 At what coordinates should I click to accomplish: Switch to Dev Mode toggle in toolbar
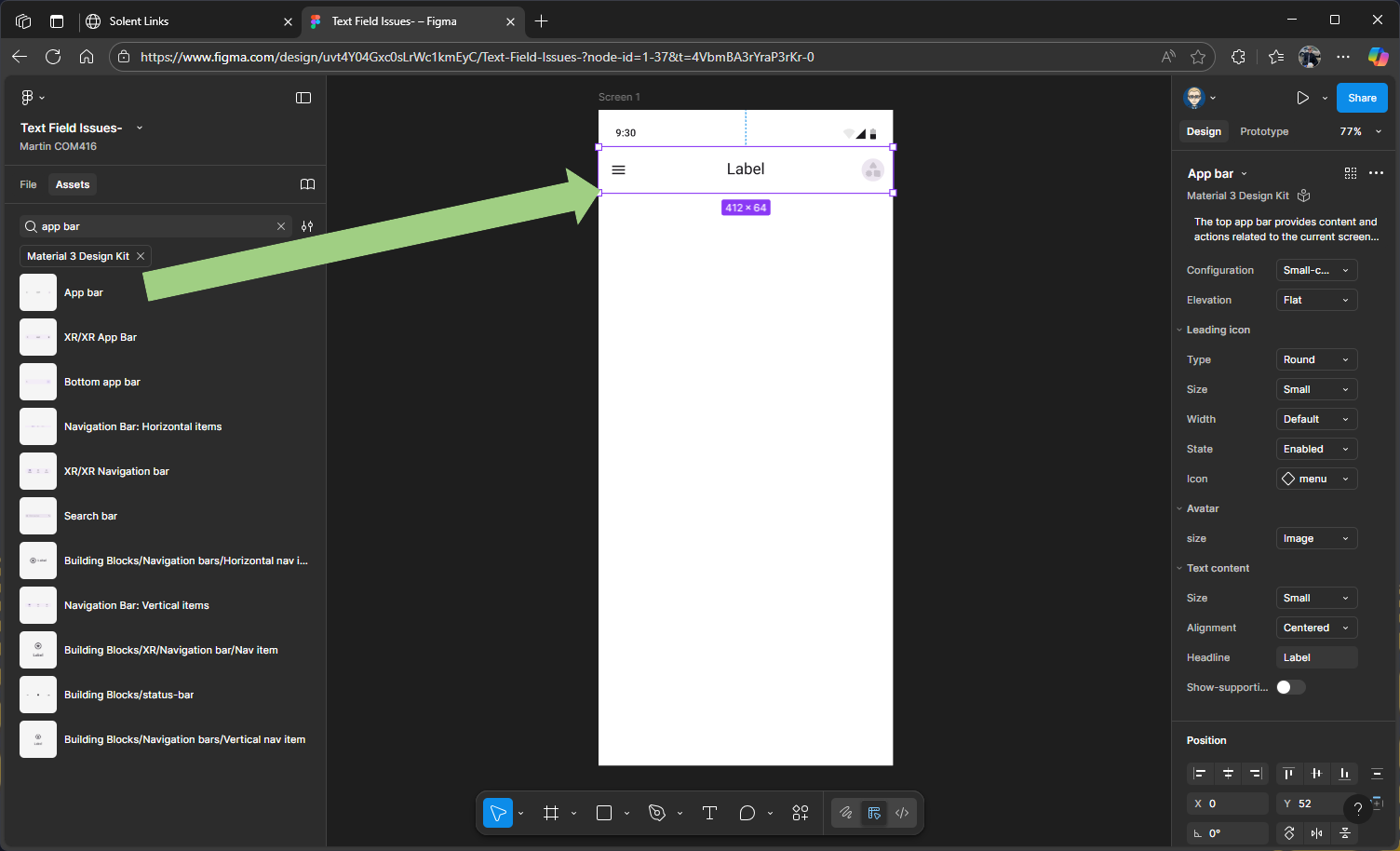(902, 813)
